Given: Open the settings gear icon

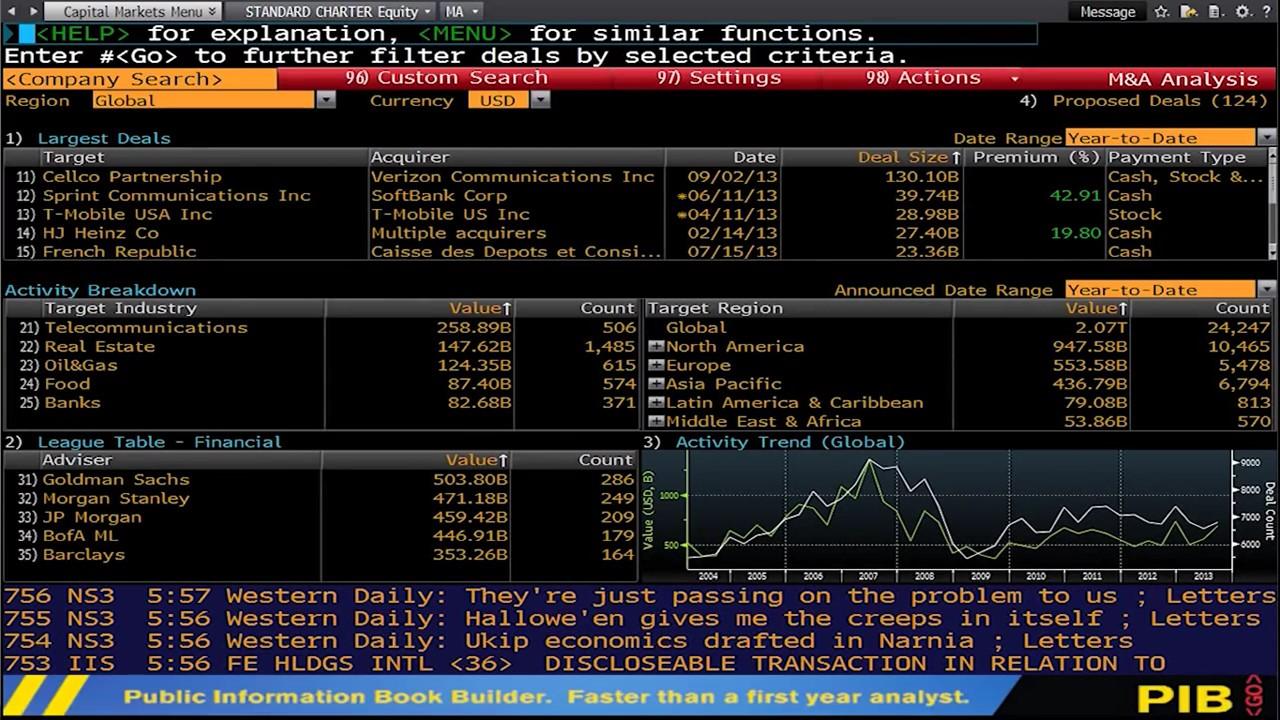Looking at the screenshot, I should click(1242, 12).
